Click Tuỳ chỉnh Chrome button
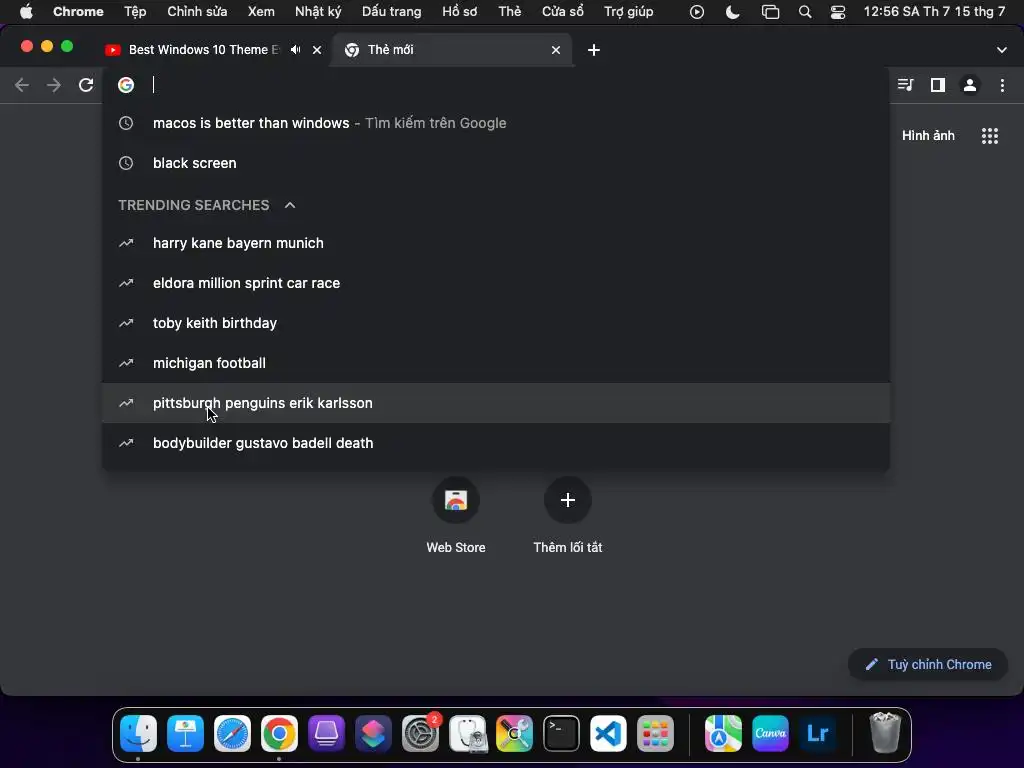1024x768 pixels. (x=927, y=664)
